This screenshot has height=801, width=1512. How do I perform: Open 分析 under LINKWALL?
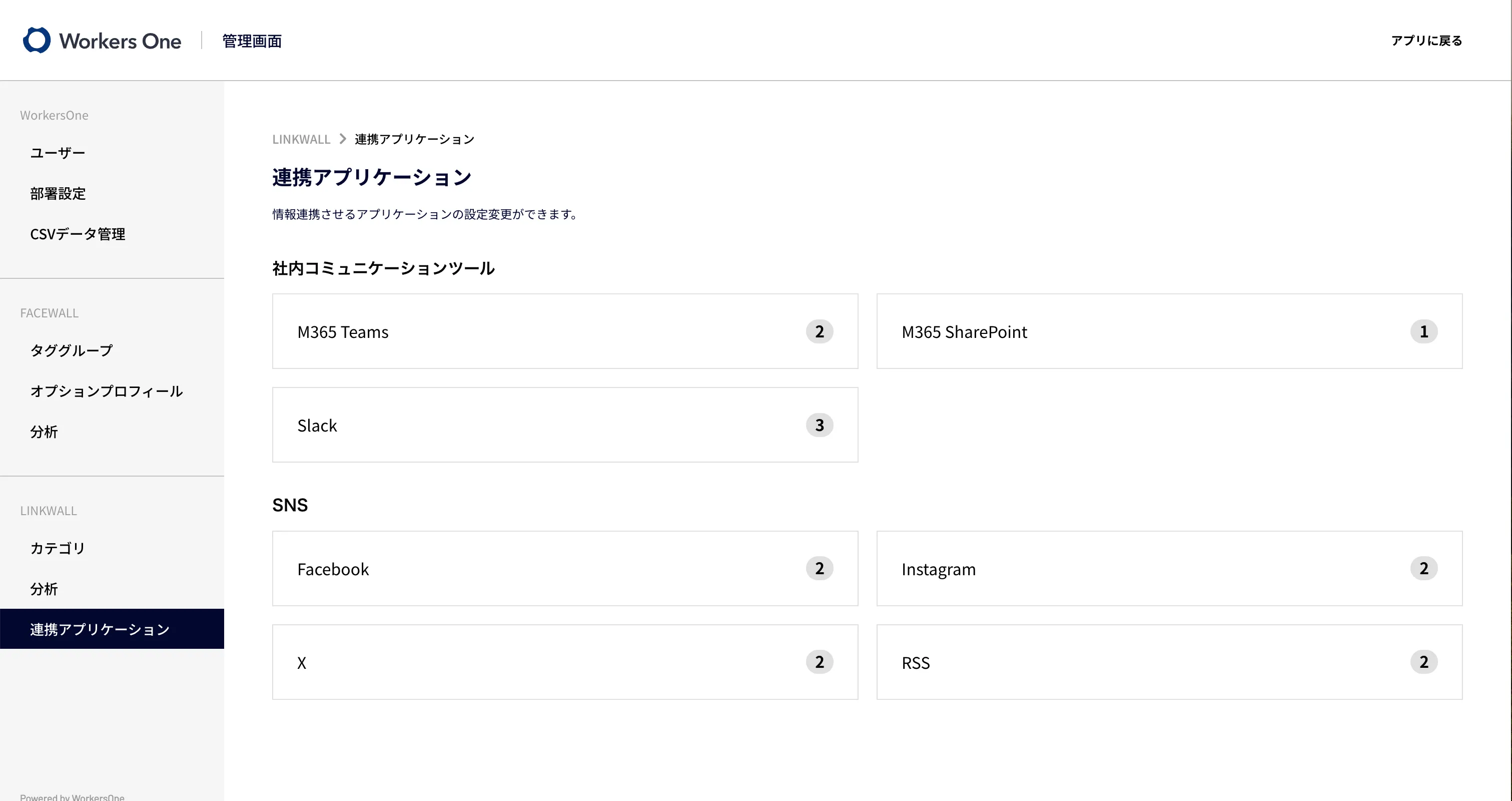[x=44, y=588]
